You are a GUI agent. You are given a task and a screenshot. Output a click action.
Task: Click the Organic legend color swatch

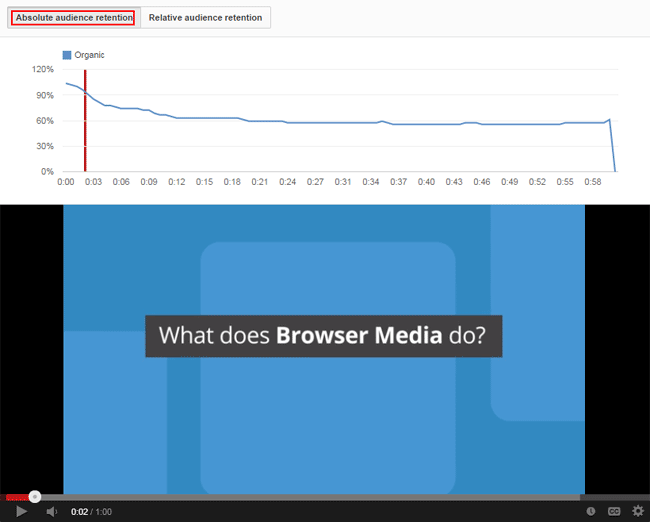pyautogui.click(x=67, y=55)
